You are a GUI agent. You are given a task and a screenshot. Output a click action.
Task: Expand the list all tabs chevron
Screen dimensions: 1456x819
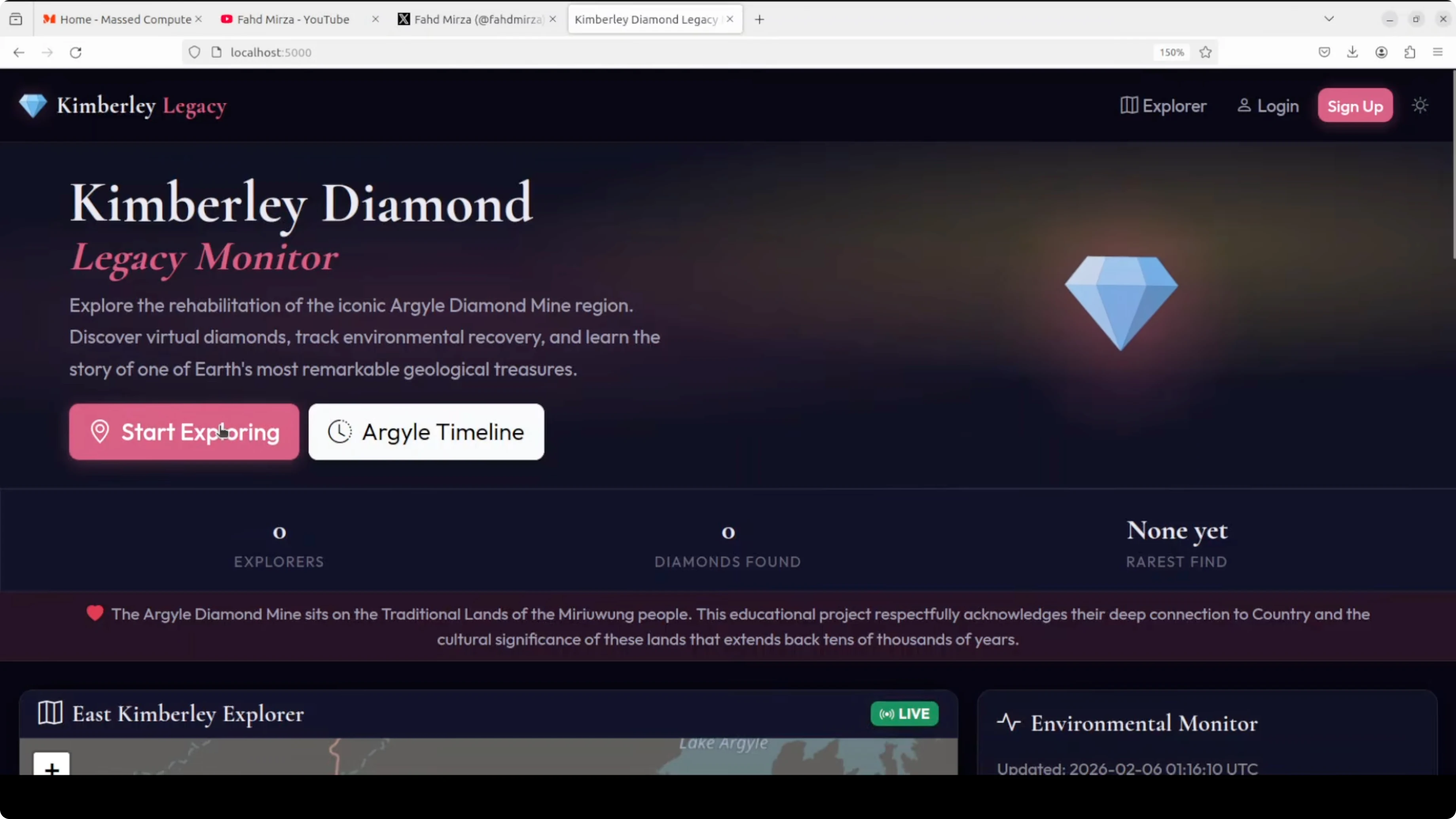coord(1329,19)
